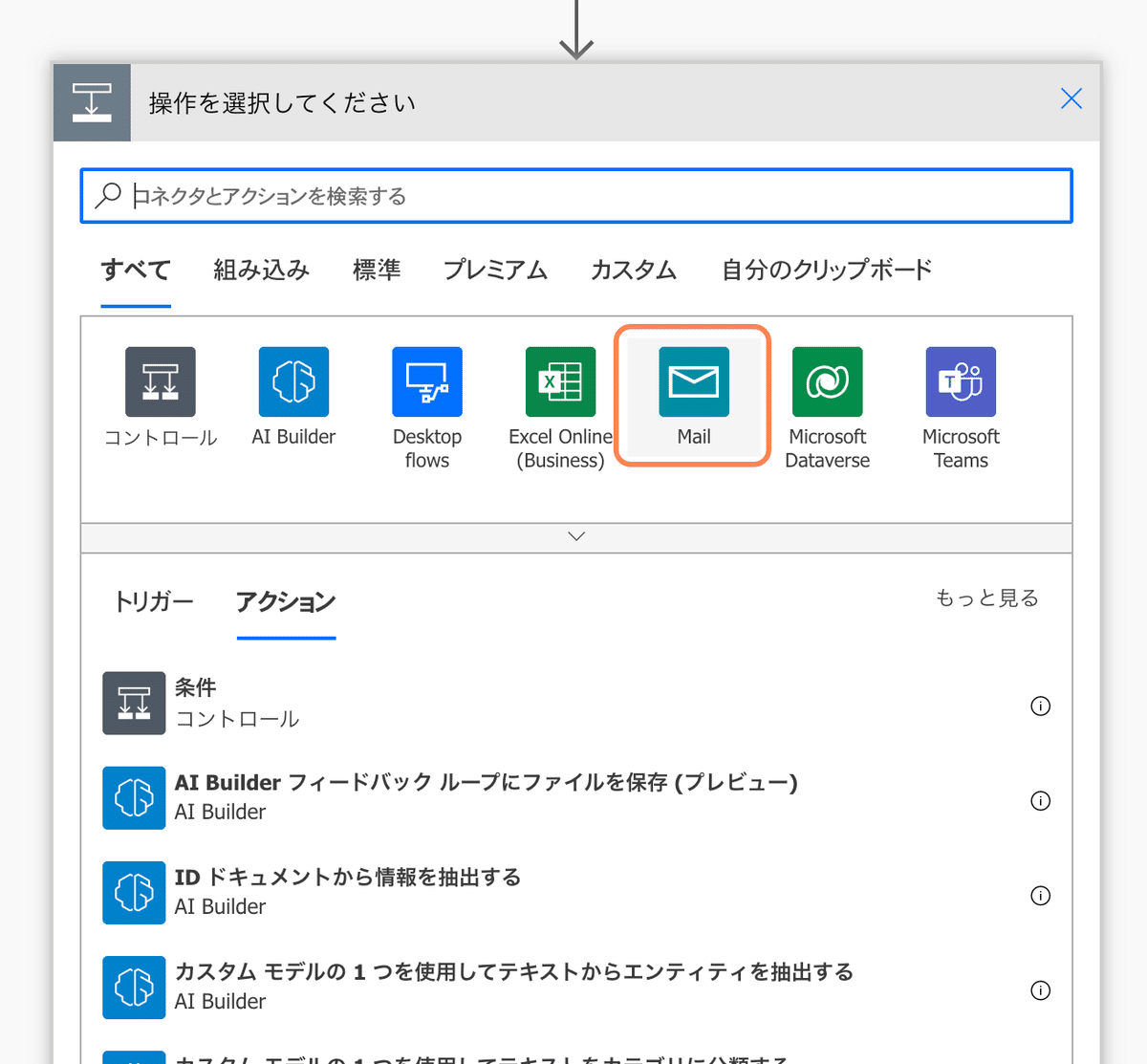Click the 操作を選択してください header title
This screenshot has width=1147, height=1064.
pos(282,103)
